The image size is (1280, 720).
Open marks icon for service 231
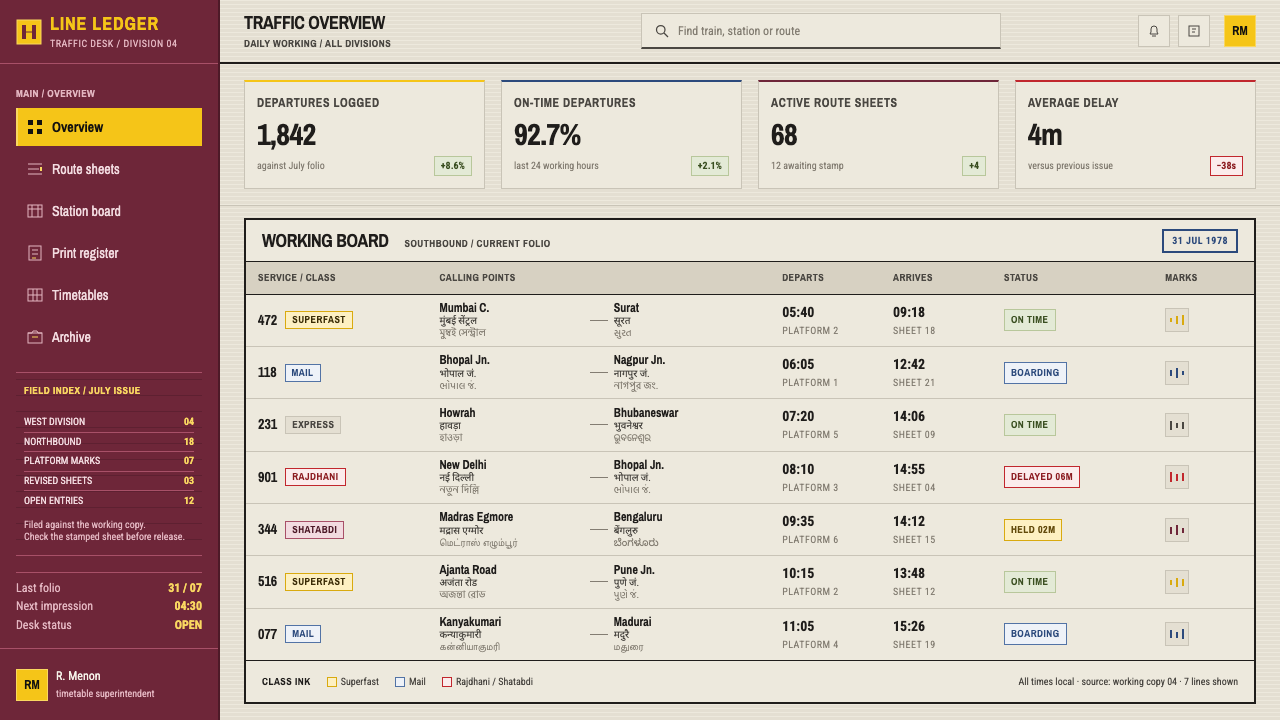point(1177,425)
